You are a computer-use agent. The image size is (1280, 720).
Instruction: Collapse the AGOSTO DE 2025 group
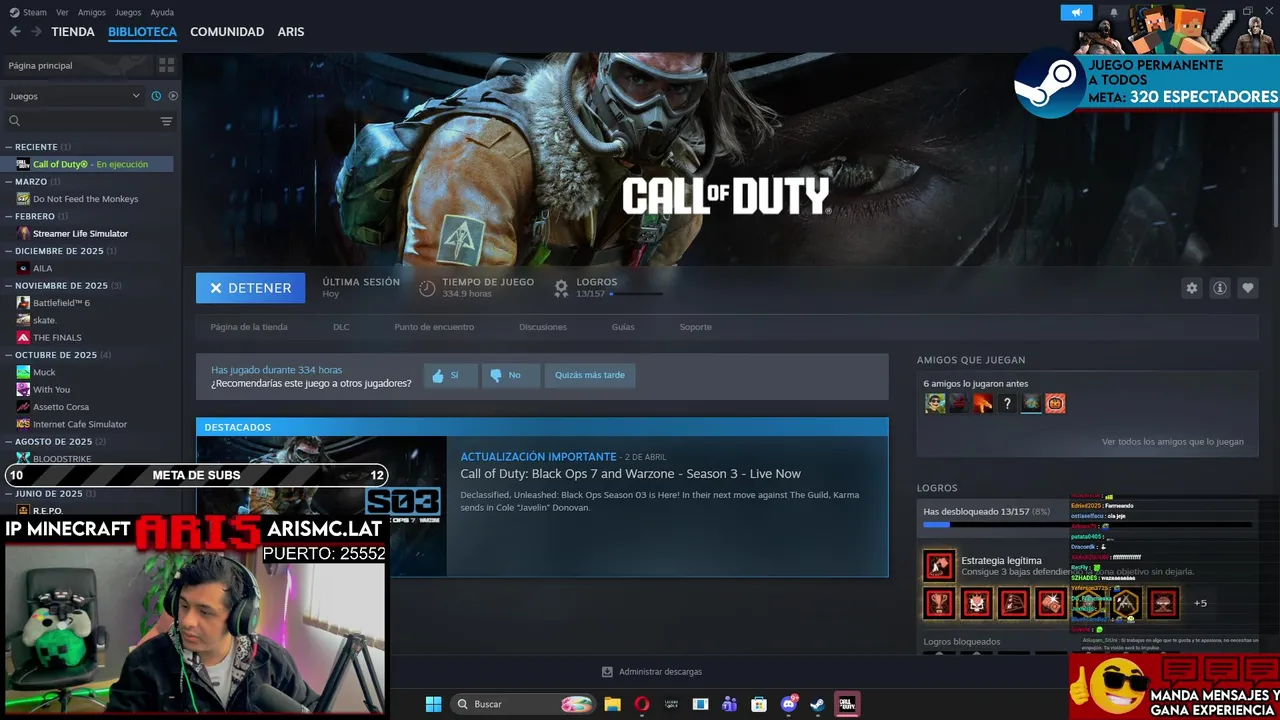coord(54,441)
